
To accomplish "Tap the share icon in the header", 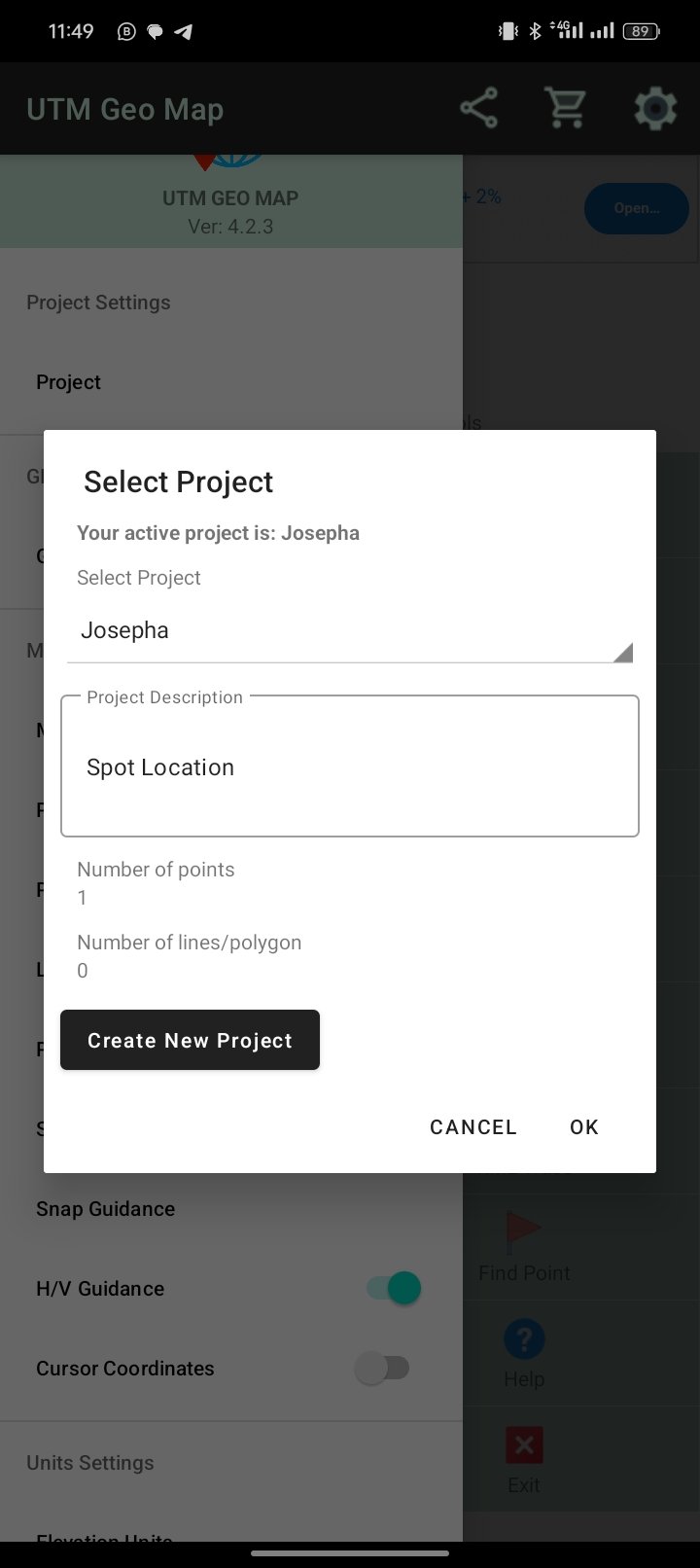I will (x=478, y=108).
